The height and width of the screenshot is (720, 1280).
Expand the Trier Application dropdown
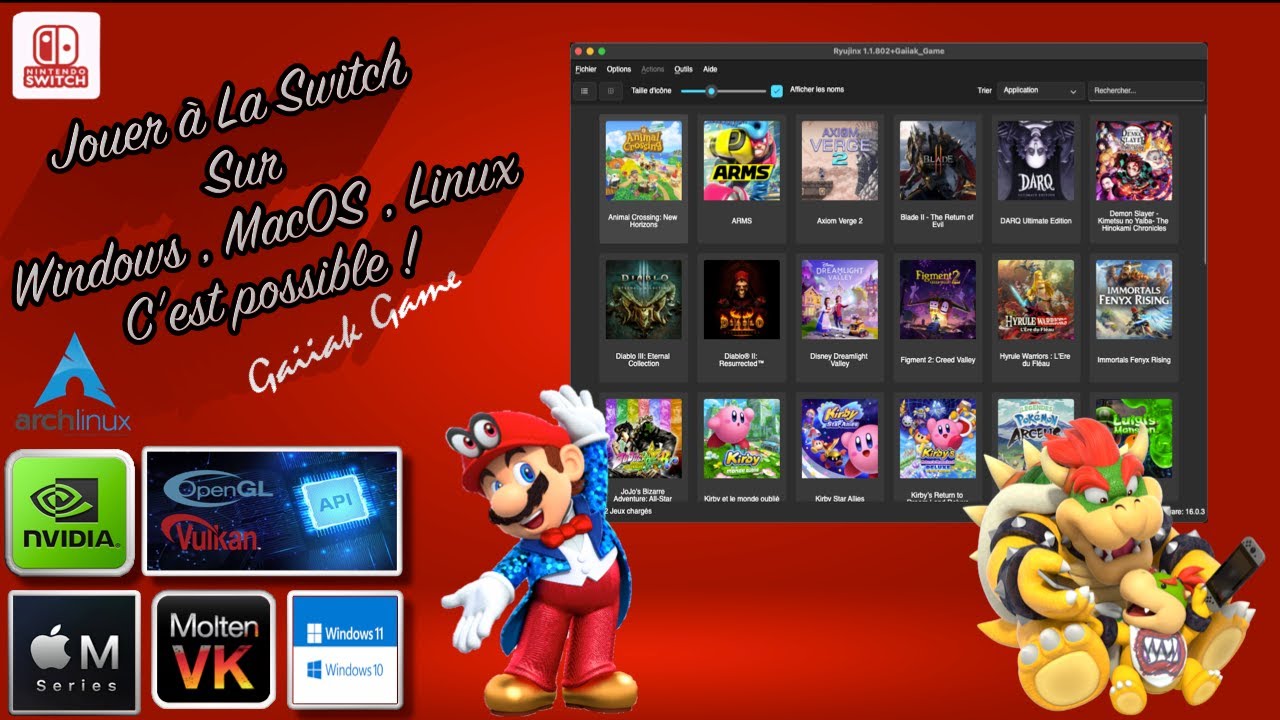pyautogui.click(x=1040, y=91)
